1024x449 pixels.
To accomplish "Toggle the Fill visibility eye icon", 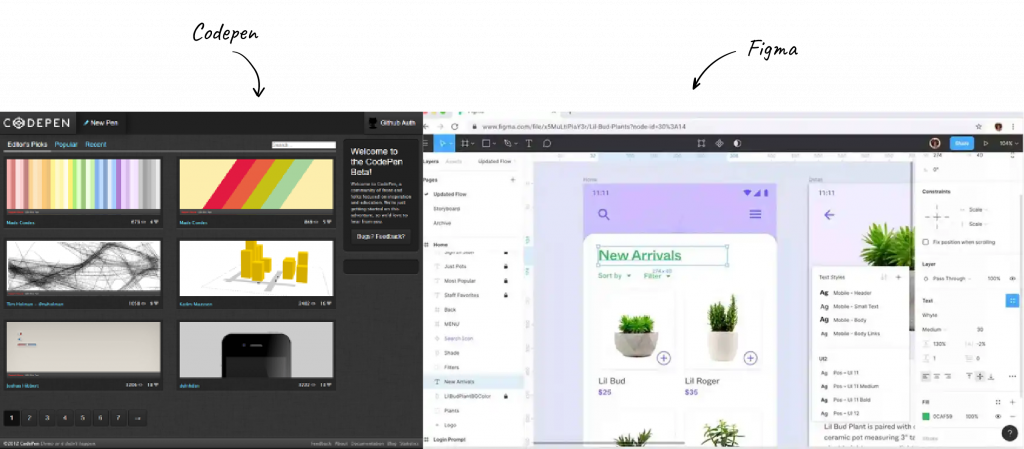I will [x=998, y=416].
